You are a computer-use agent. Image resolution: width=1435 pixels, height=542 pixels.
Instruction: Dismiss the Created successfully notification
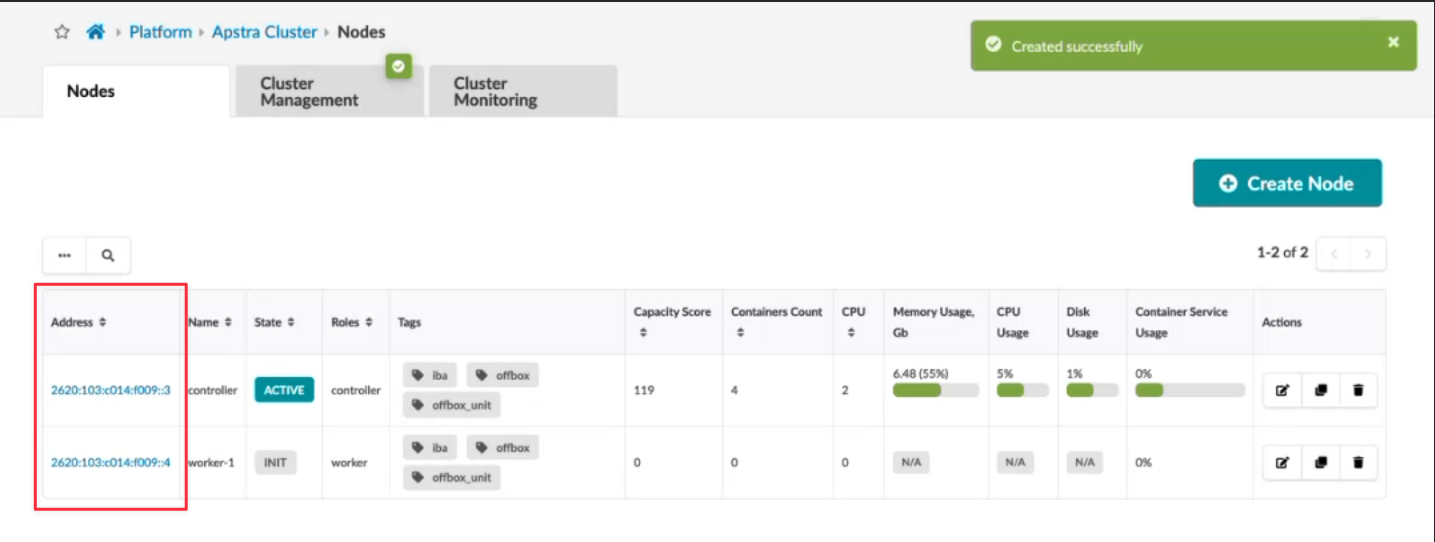pyautogui.click(x=1393, y=42)
